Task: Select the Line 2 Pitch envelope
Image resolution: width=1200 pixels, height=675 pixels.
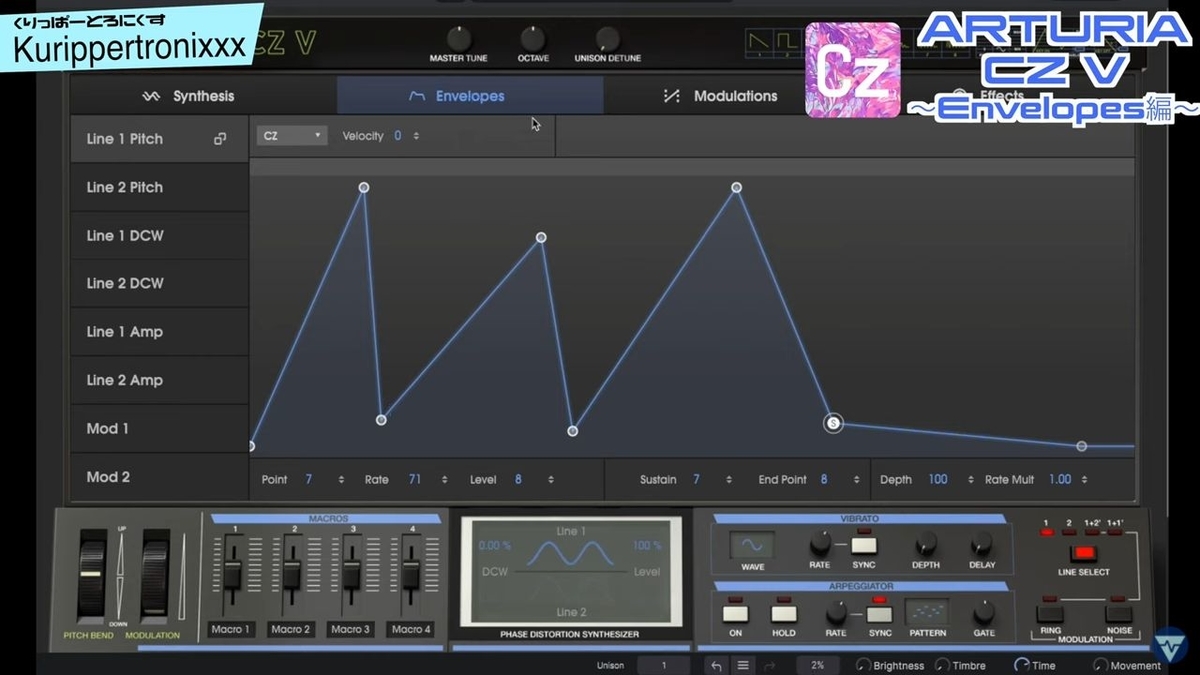Action: coord(159,187)
